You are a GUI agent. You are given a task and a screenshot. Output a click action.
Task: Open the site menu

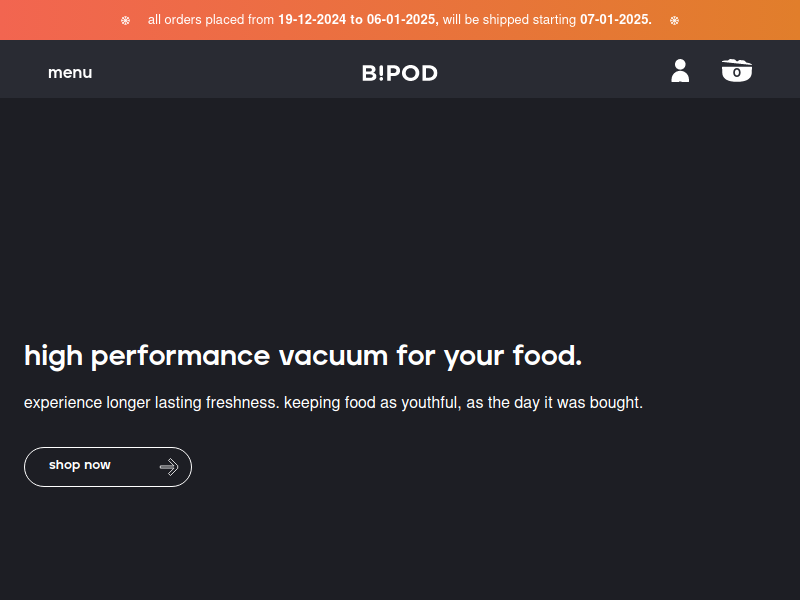(x=70, y=72)
